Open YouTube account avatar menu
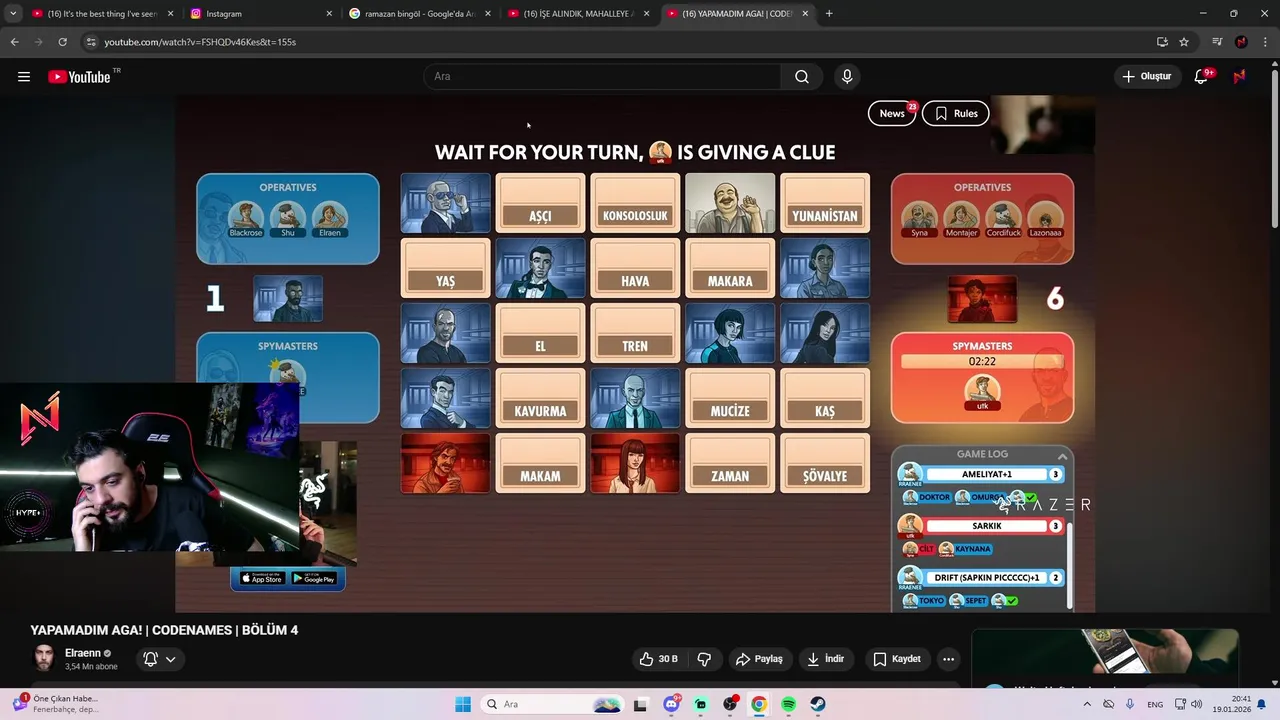1280x720 pixels. point(1239,77)
